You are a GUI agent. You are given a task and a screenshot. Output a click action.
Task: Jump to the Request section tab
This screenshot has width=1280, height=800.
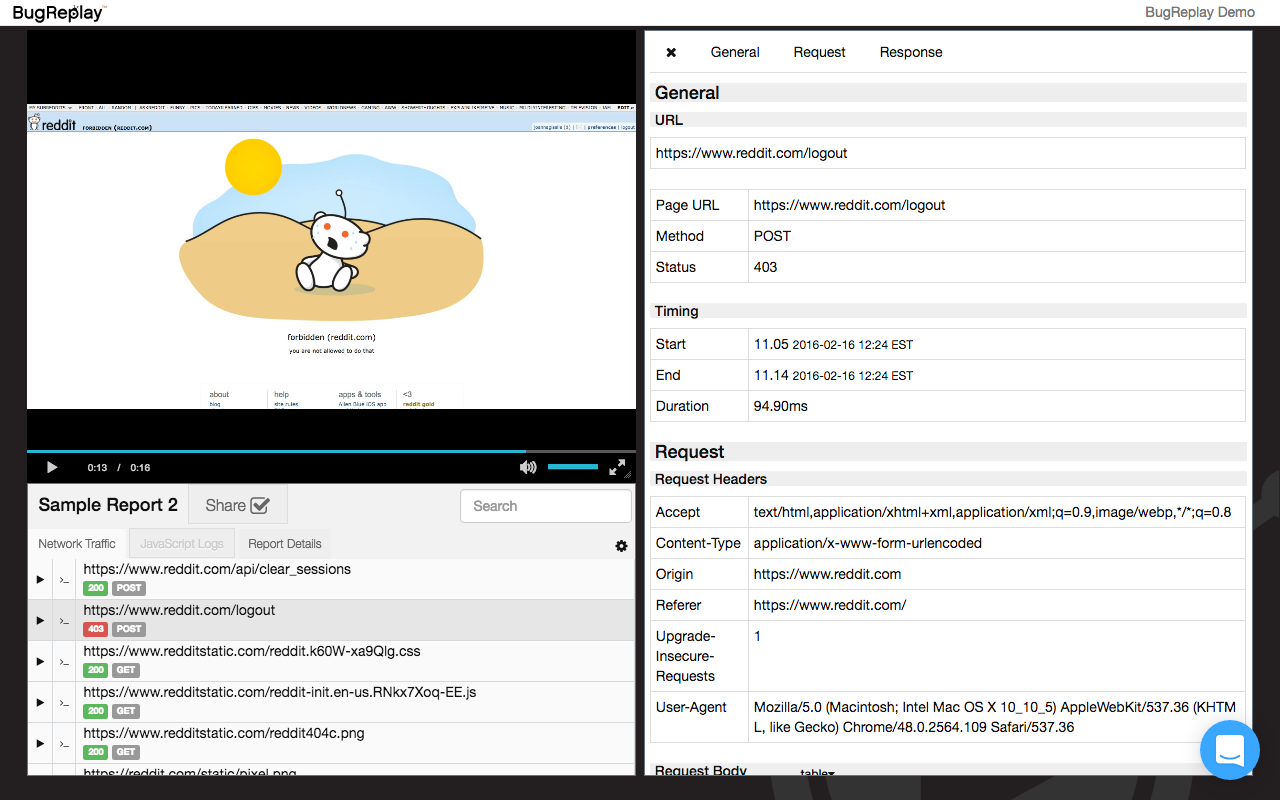click(x=819, y=52)
